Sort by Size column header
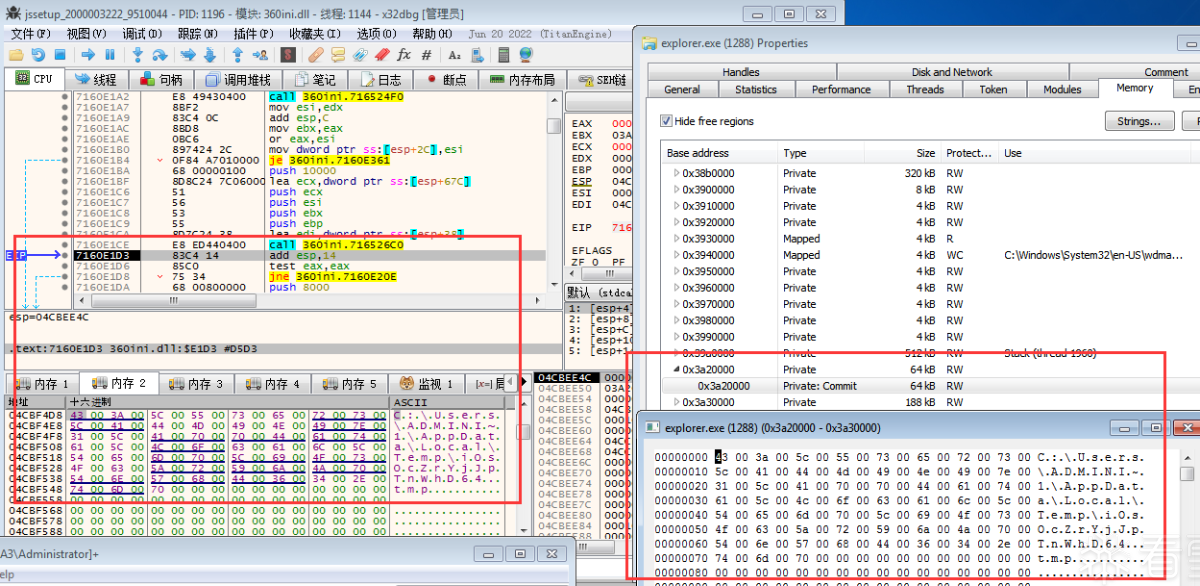Screen dimensions: 1200x586 pos(905,153)
